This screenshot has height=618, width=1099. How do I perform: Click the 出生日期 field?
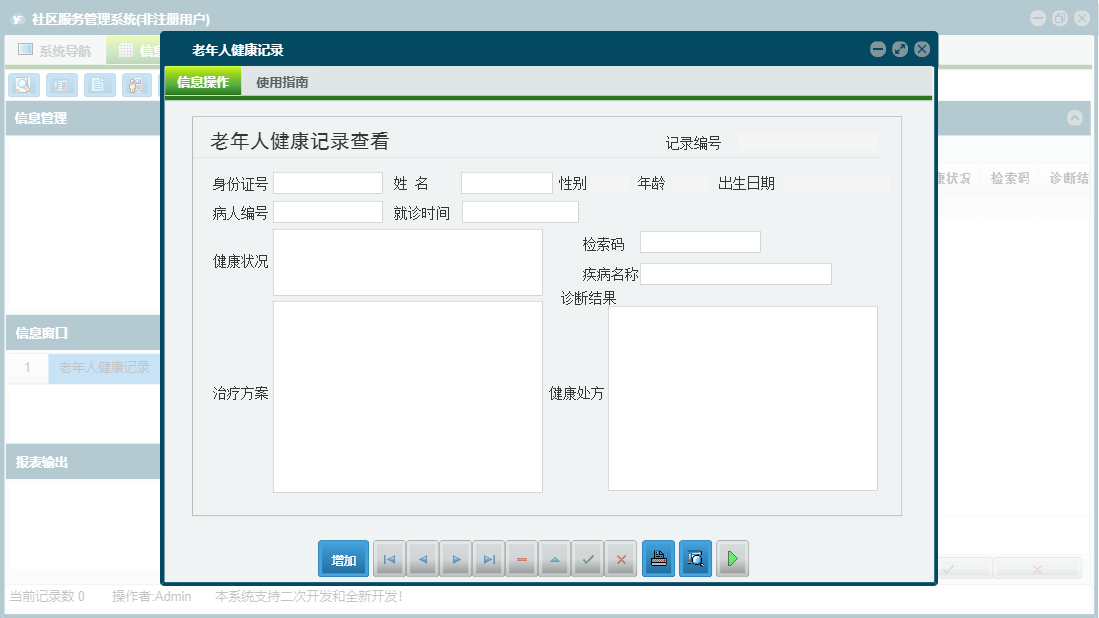tap(836, 183)
